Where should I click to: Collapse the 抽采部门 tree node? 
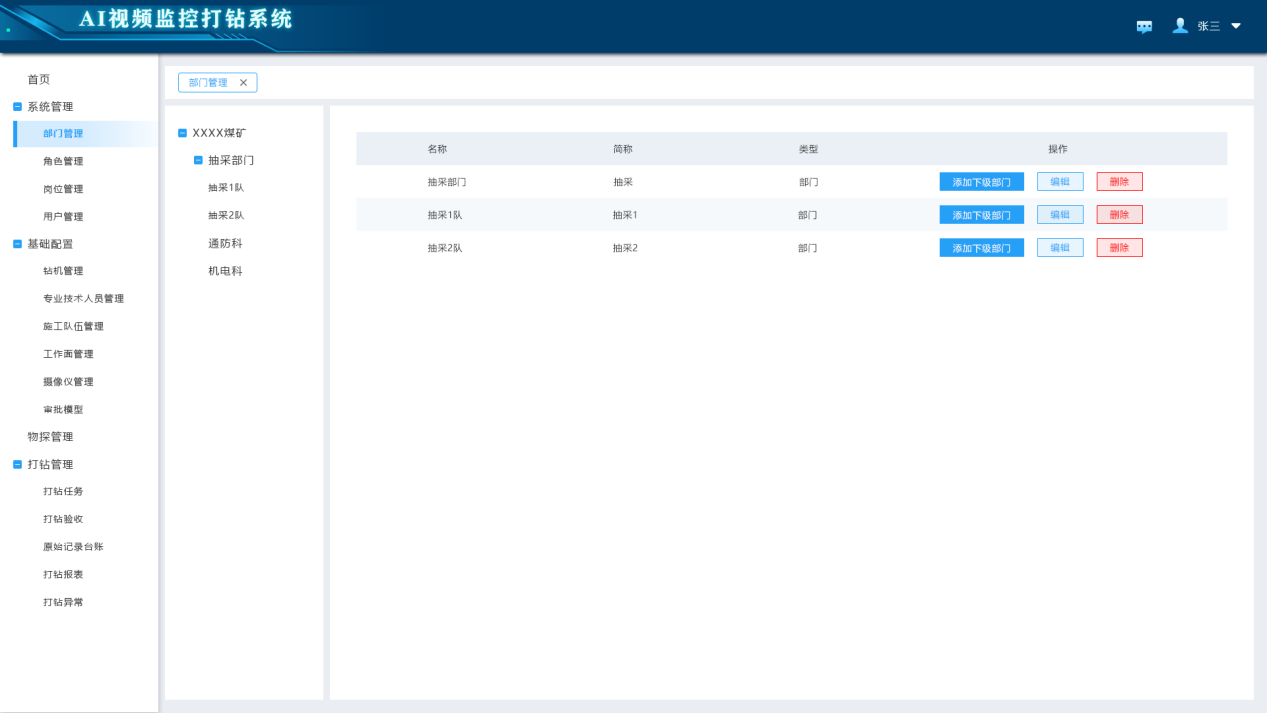(198, 160)
